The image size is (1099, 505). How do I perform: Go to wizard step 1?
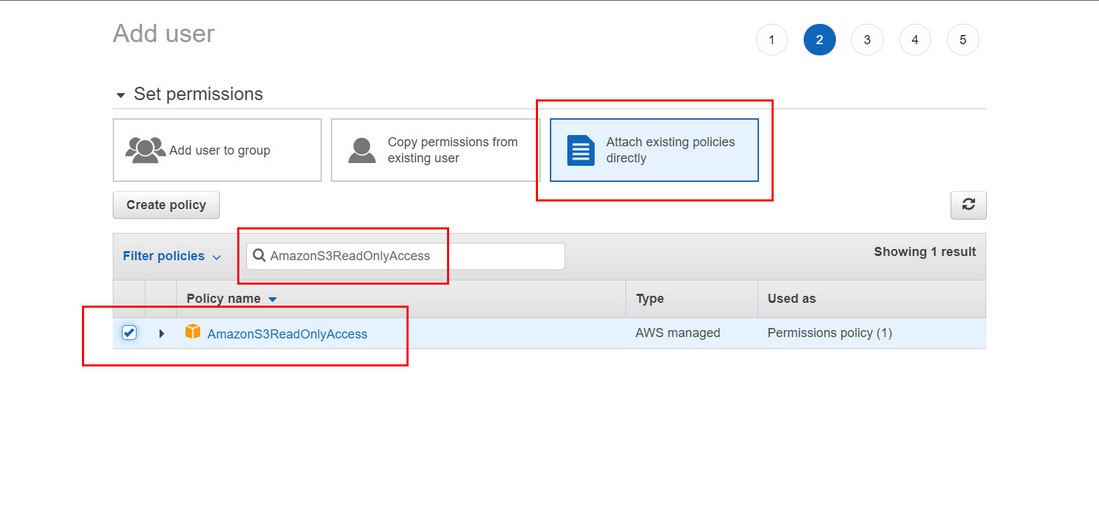(x=771, y=40)
